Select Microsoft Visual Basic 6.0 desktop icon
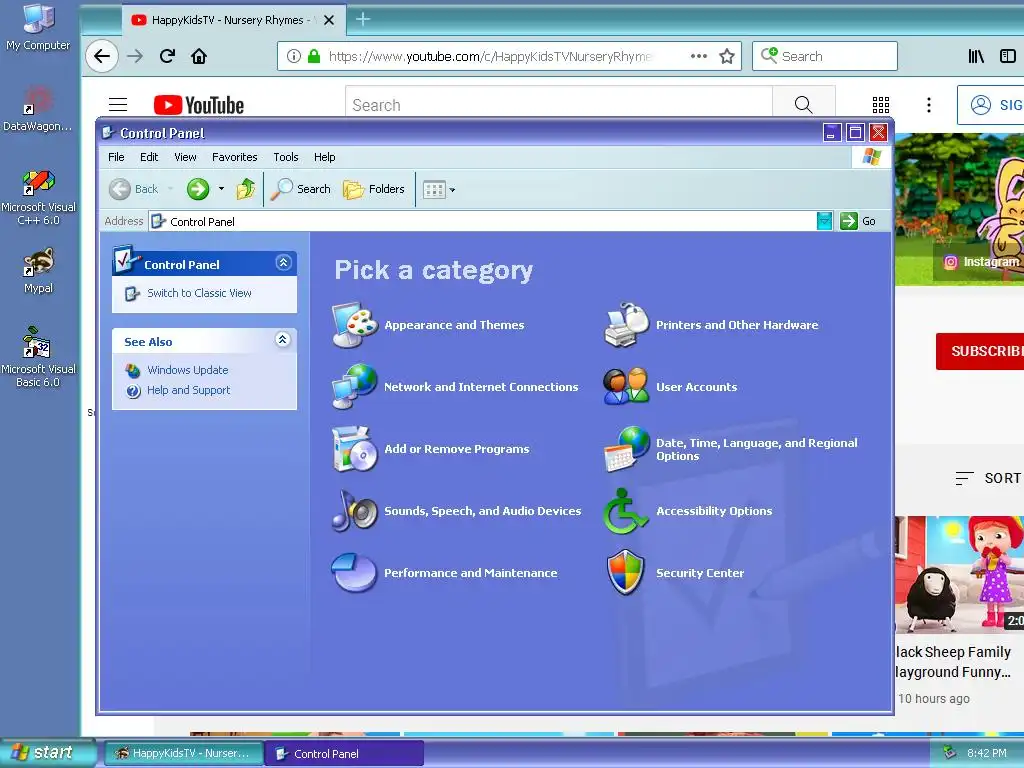Image resolution: width=1024 pixels, height=768 pixels. pyautogui.click(x=39, y=357)
